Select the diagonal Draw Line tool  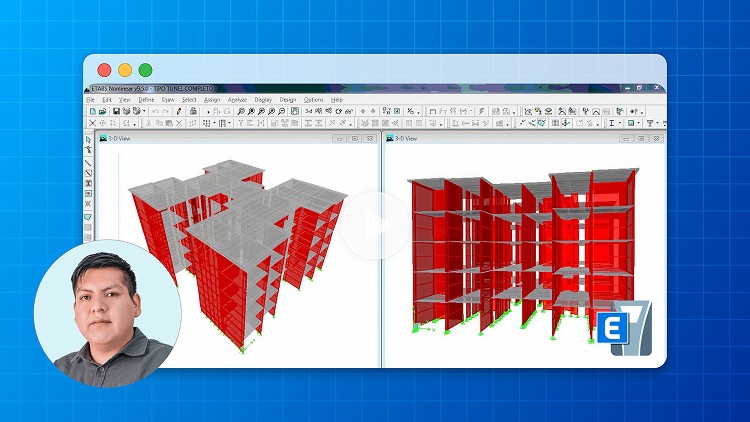coord(88,163)
